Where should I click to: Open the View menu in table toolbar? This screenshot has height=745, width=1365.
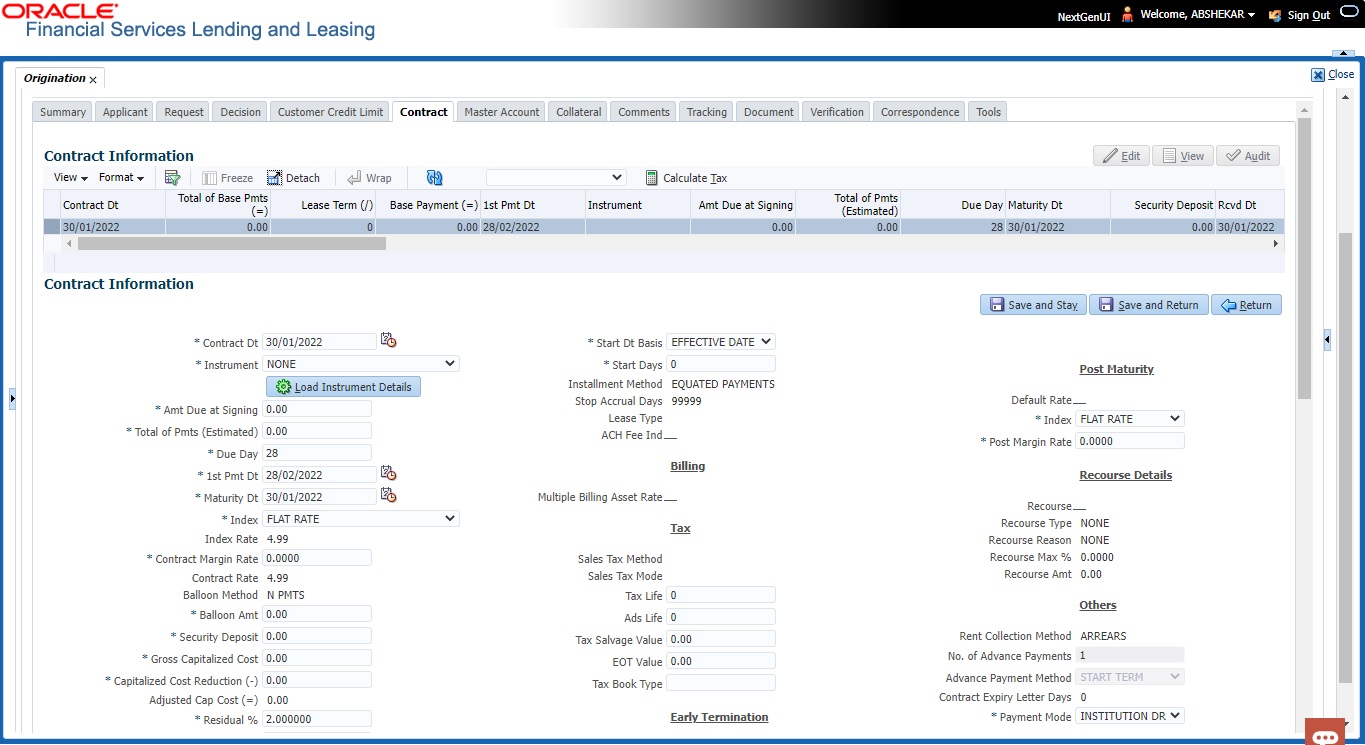[70, 178]
